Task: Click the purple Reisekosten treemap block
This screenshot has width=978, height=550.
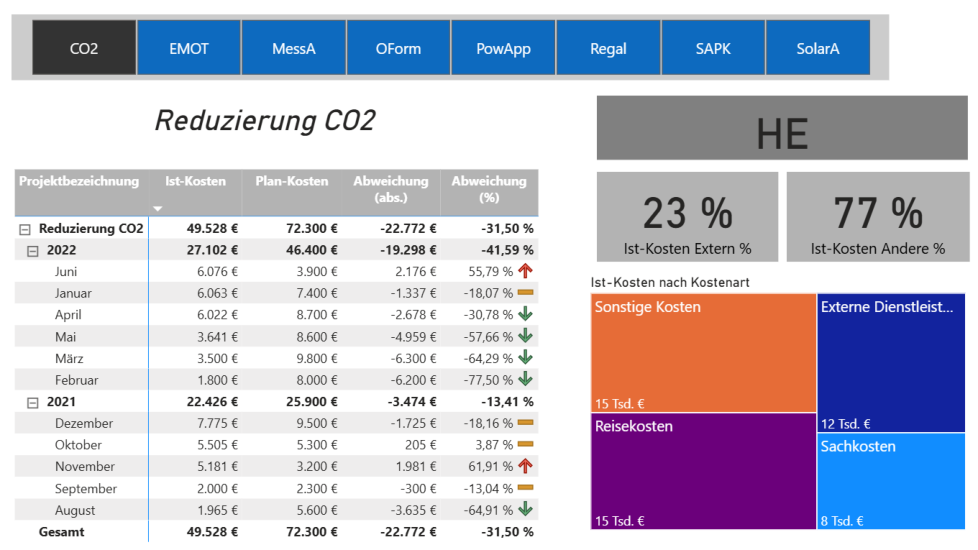Action: (x=703, y=471)
